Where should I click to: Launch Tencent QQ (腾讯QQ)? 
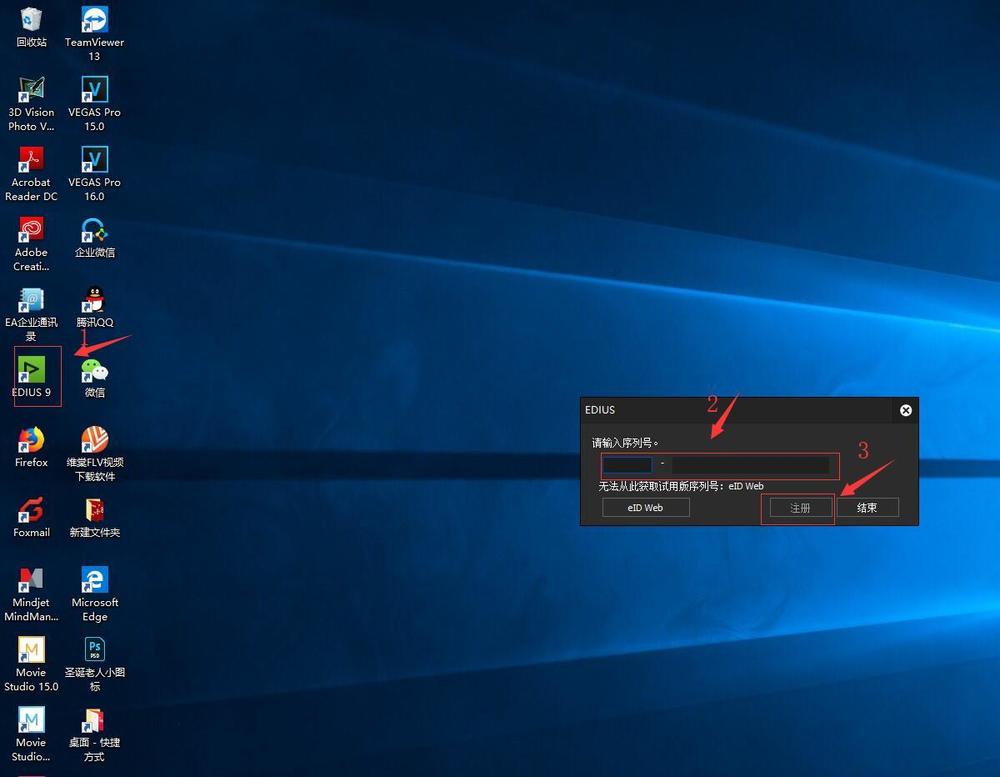tap(94, 300)
